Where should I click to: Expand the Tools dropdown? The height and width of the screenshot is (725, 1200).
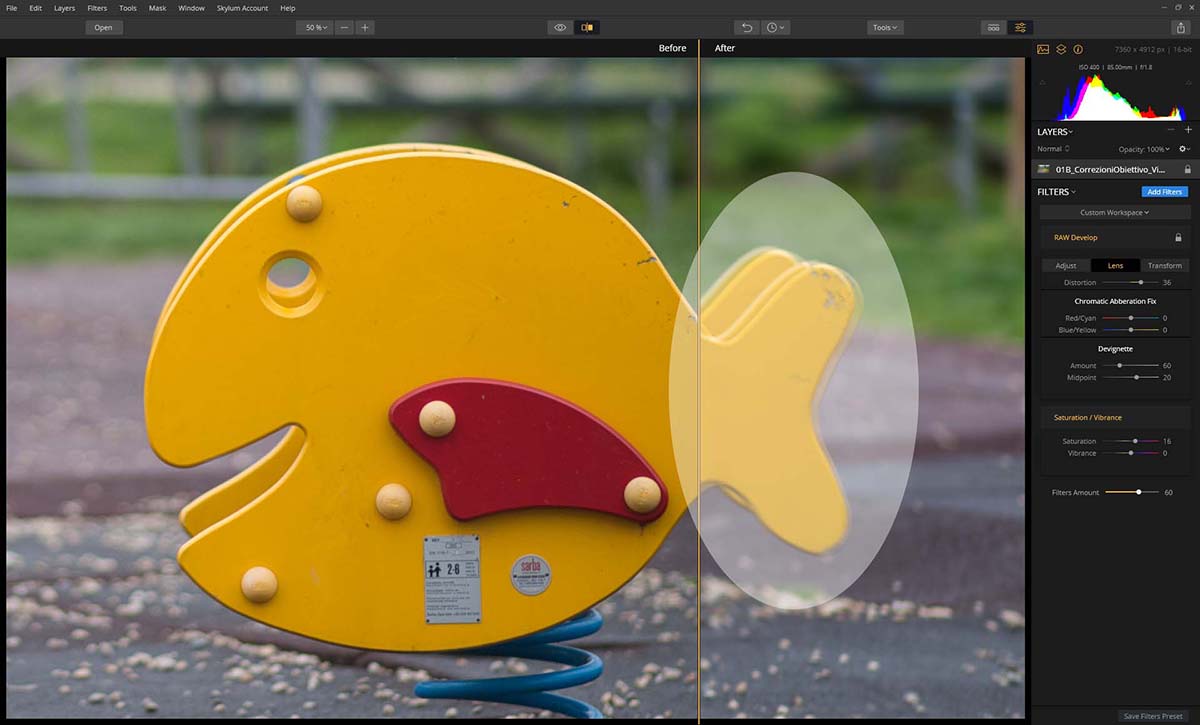[885, 27]
